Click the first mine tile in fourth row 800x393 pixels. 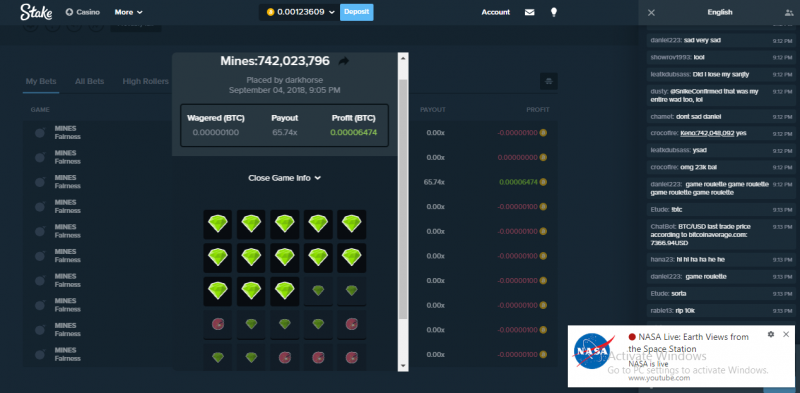[218, 324]
